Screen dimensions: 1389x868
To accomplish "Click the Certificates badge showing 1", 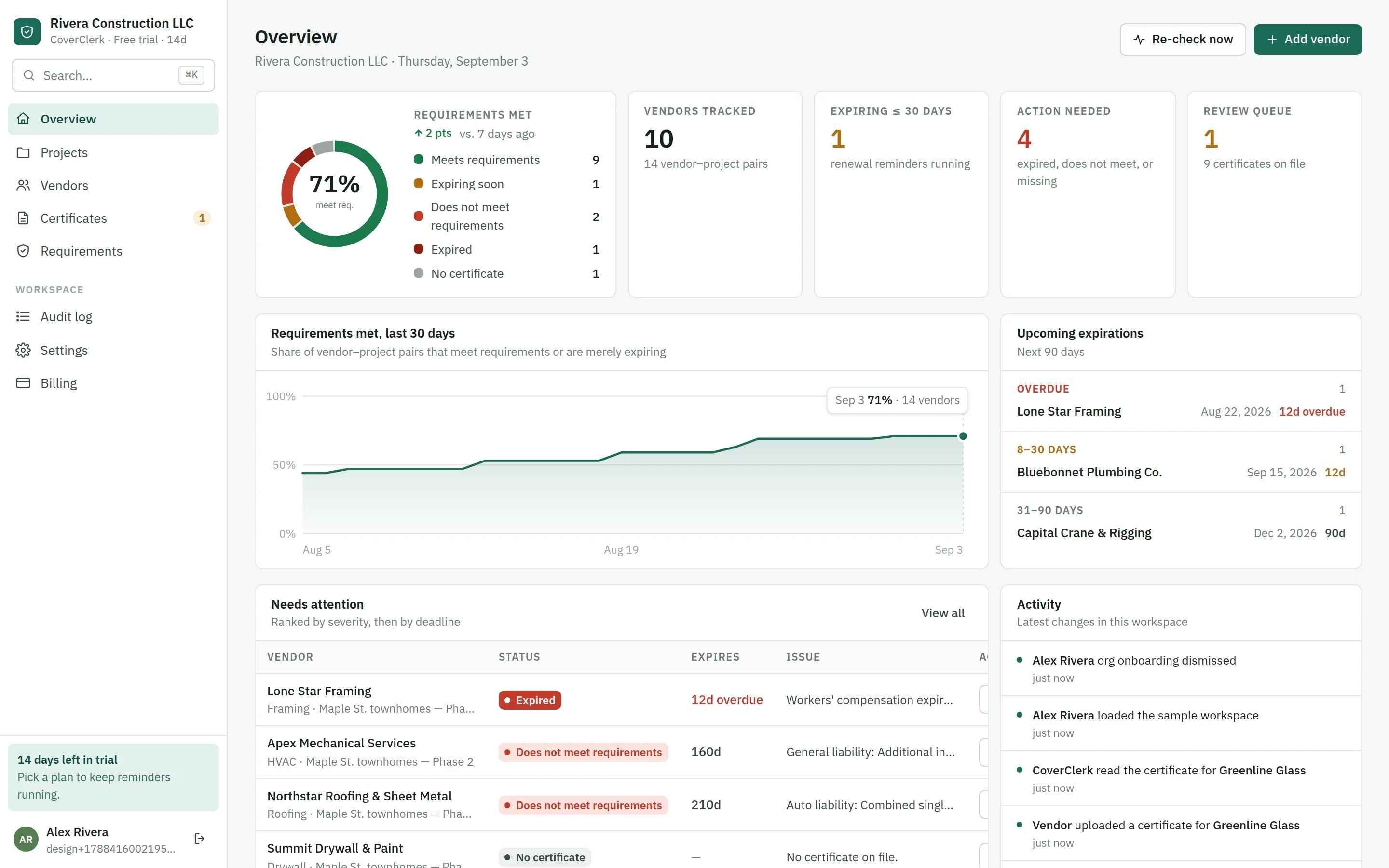I will click(202, 218).
